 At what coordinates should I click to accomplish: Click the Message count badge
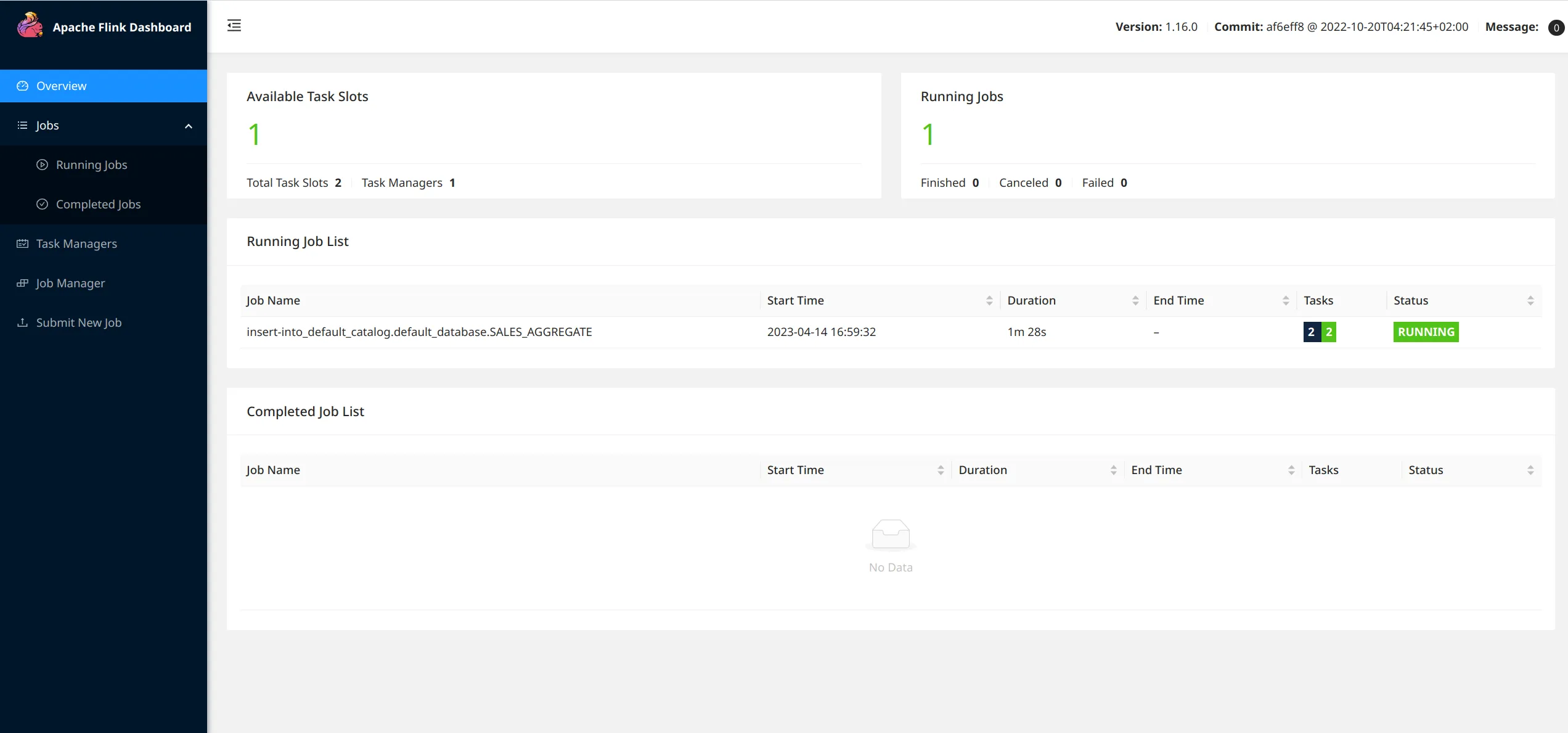[x=1556, y=27]
